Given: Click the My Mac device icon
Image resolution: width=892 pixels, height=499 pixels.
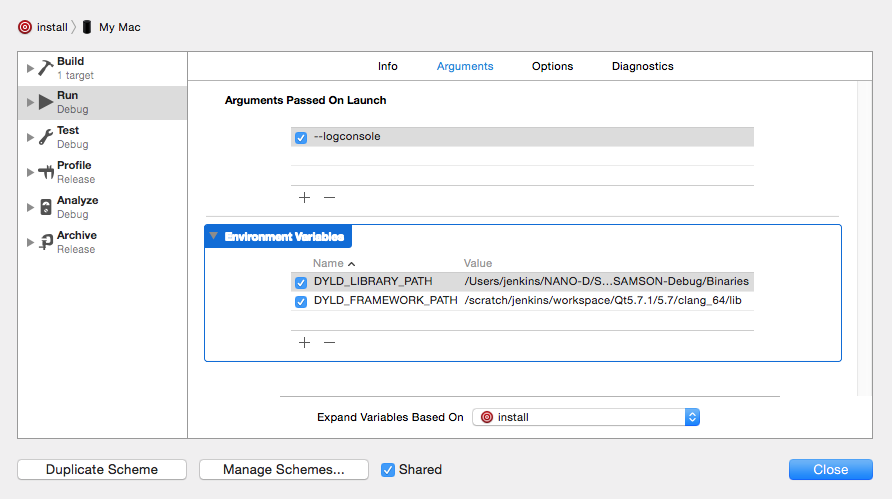Looking at the screenshot, I should (x=87, y=27).
